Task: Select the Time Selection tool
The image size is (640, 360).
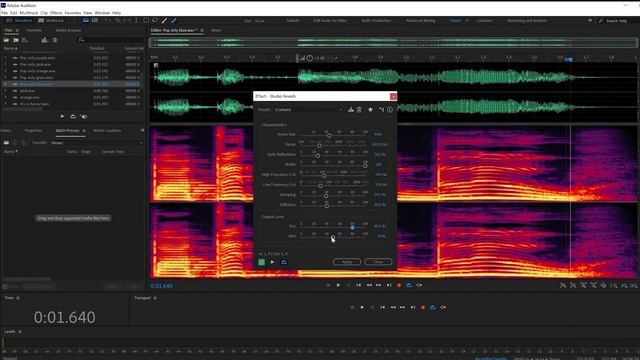Action: click(136, 20)
